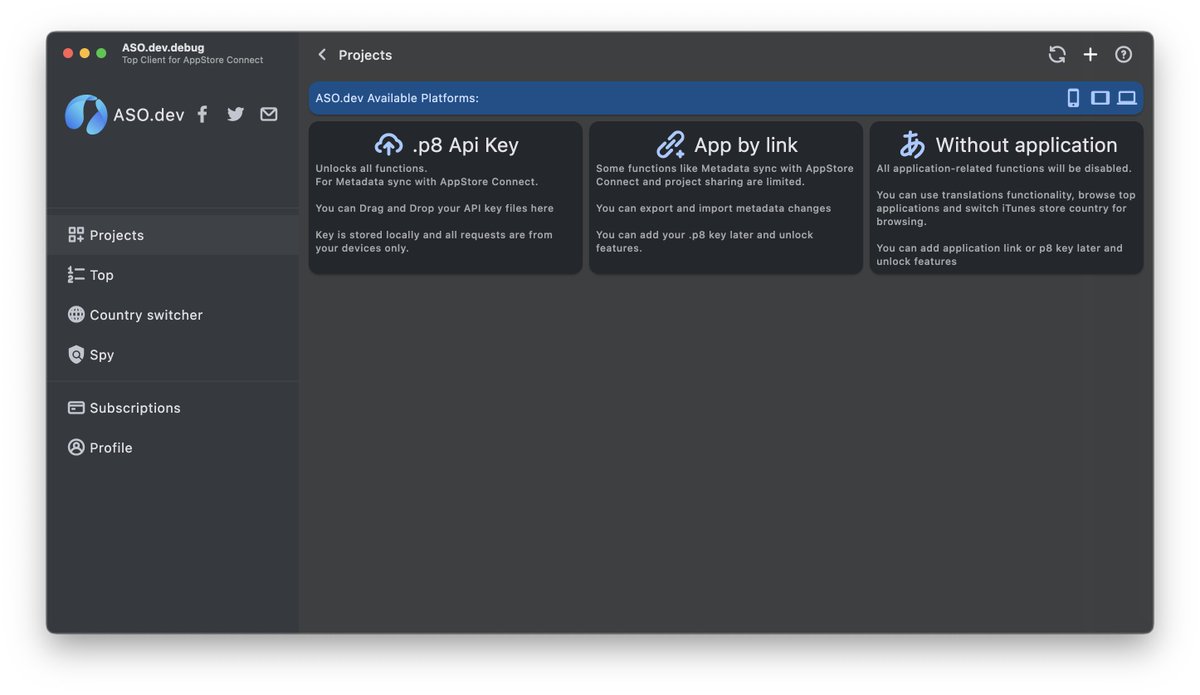Screen dimensions: 1200x695
Task: Open the Projects sidebar item
Action: click(173, 235)
